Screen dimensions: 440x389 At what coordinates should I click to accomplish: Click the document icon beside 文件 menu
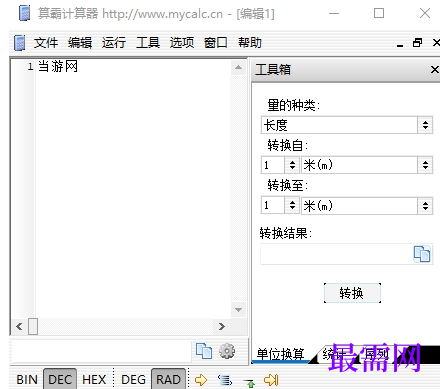click(x=20, y=43)
